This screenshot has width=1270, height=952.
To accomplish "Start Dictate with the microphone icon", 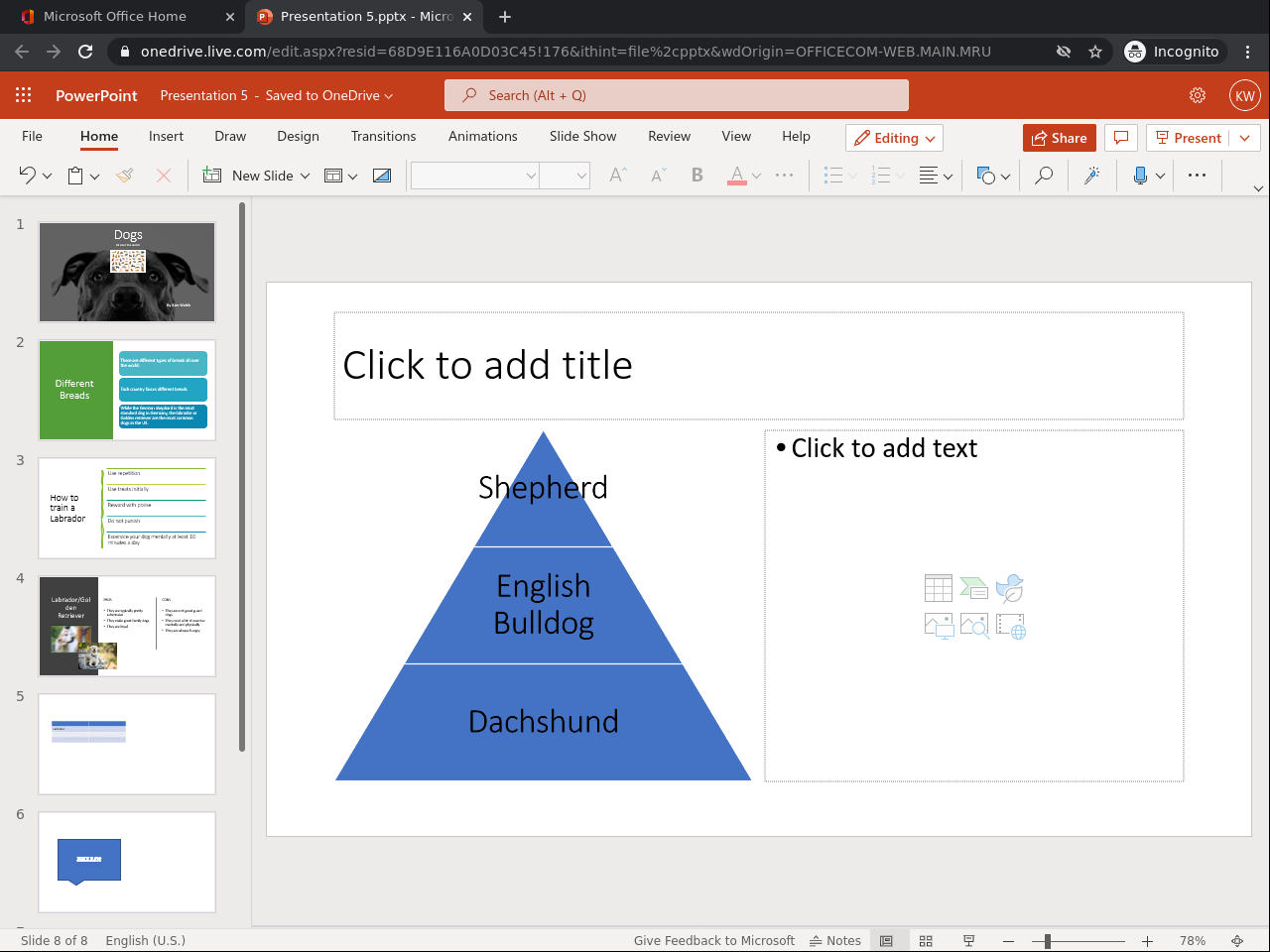I will click(x=1140, y=176).
